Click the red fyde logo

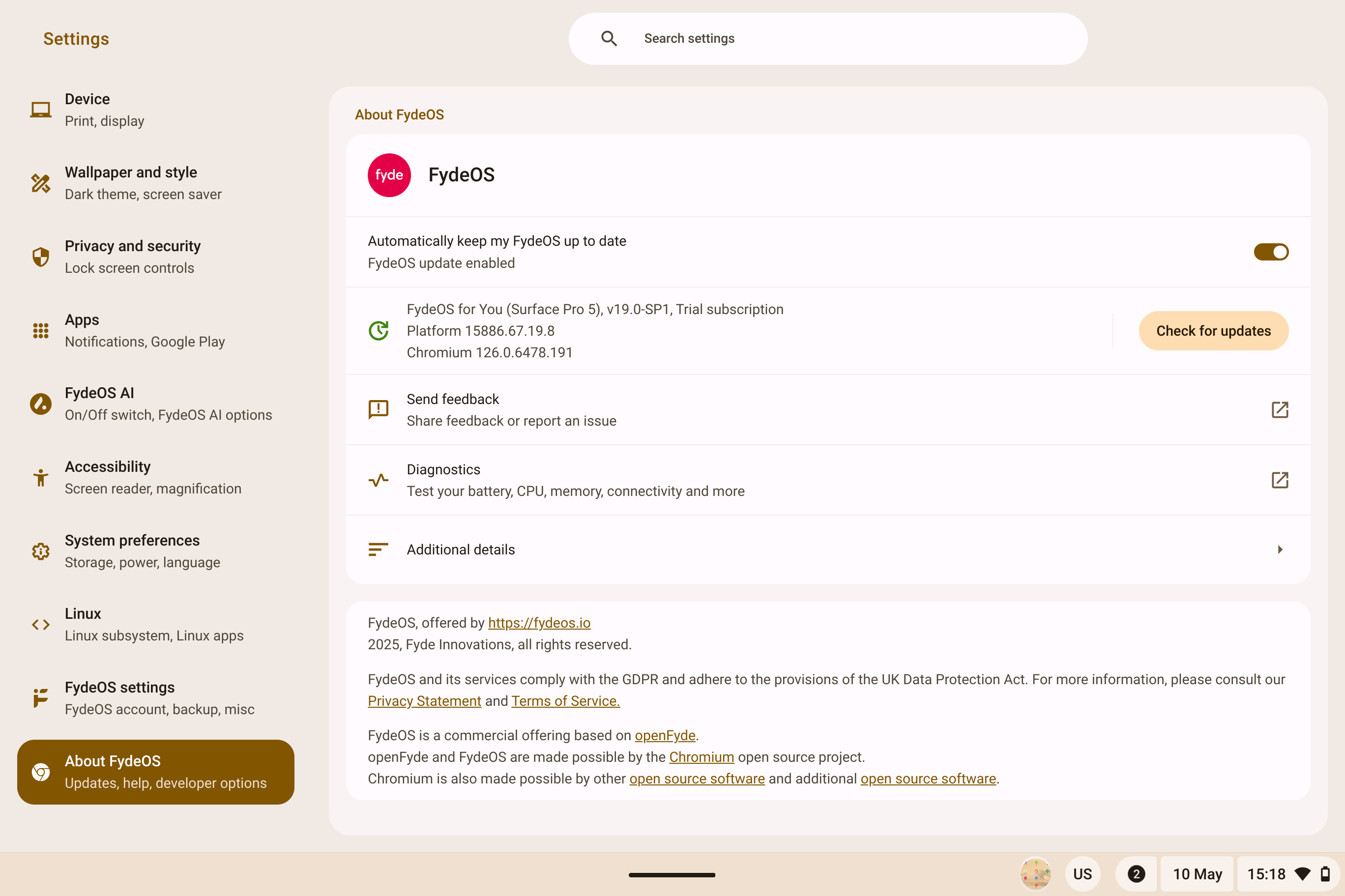click(389, 175)
